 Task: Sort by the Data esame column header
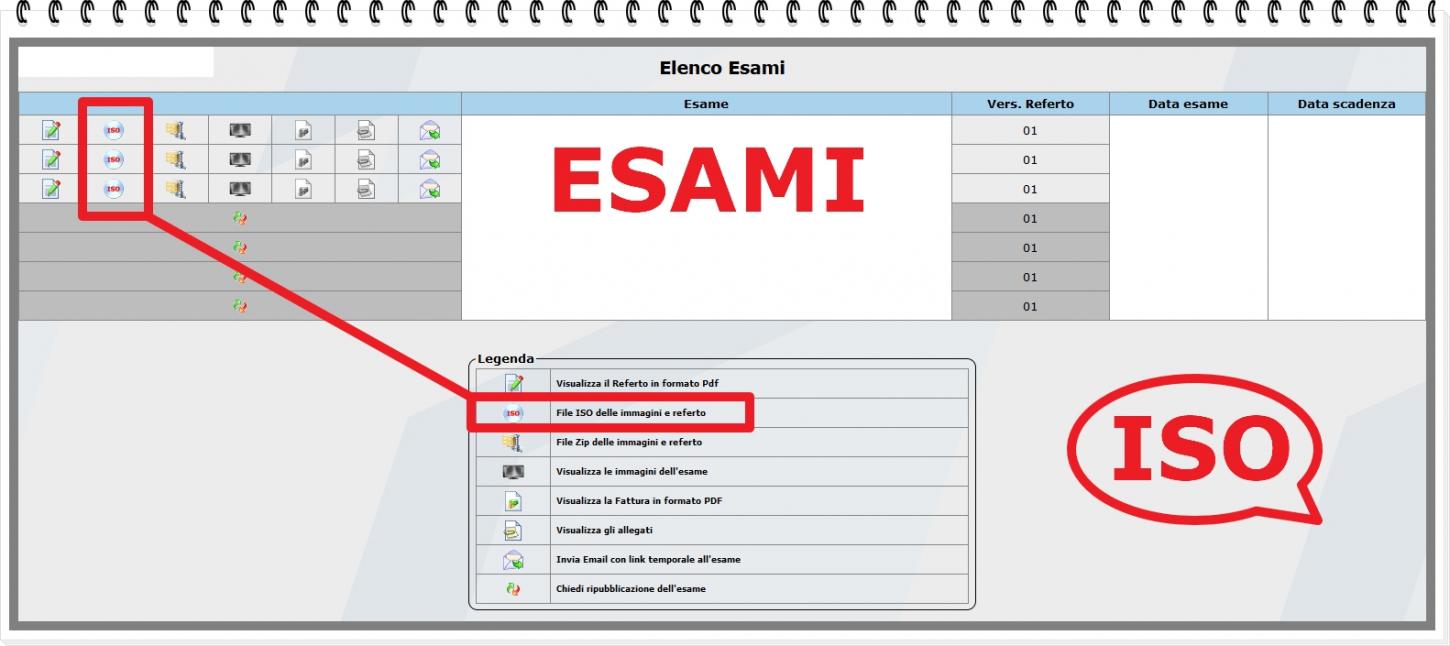click(1188, 103)
